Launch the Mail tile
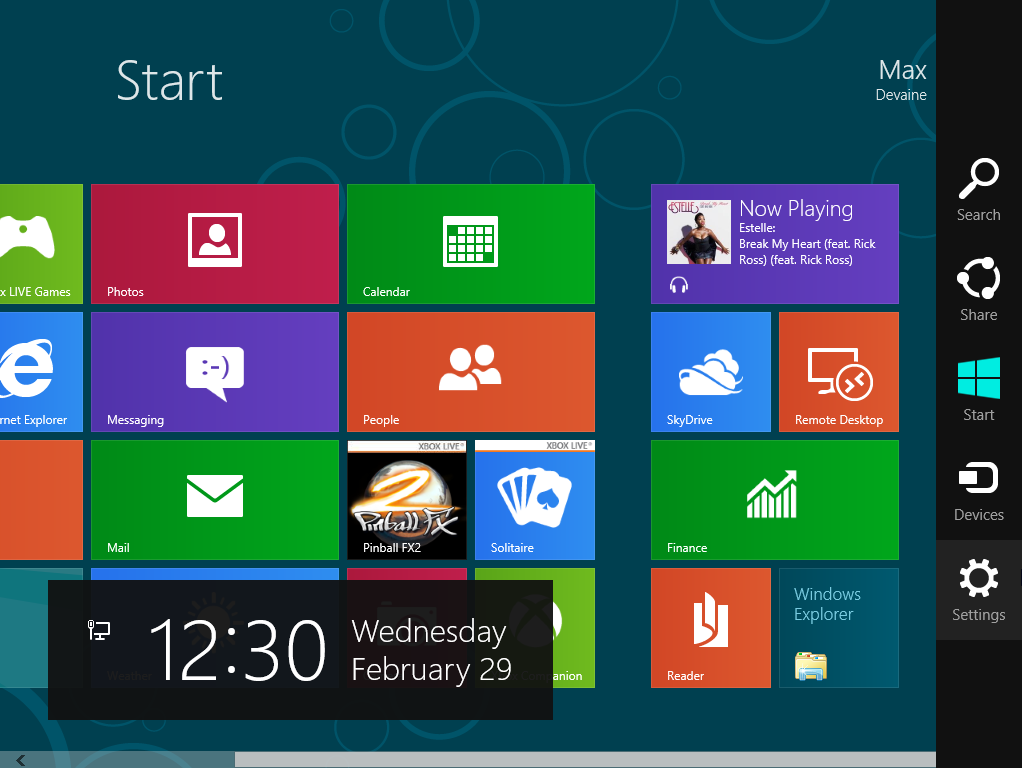 pyautogui.click(x=215, y=499)
